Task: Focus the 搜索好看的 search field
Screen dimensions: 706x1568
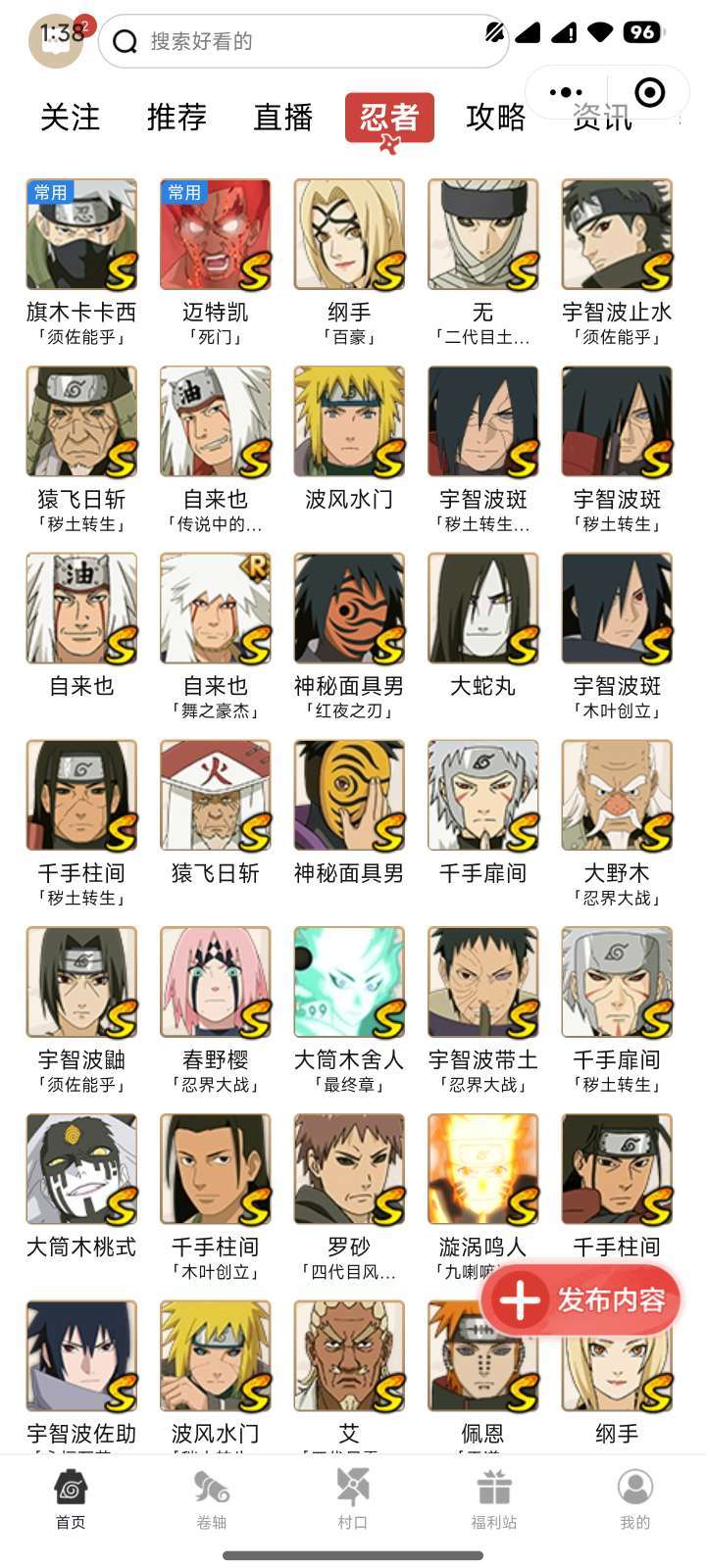Action: point(302,41)
